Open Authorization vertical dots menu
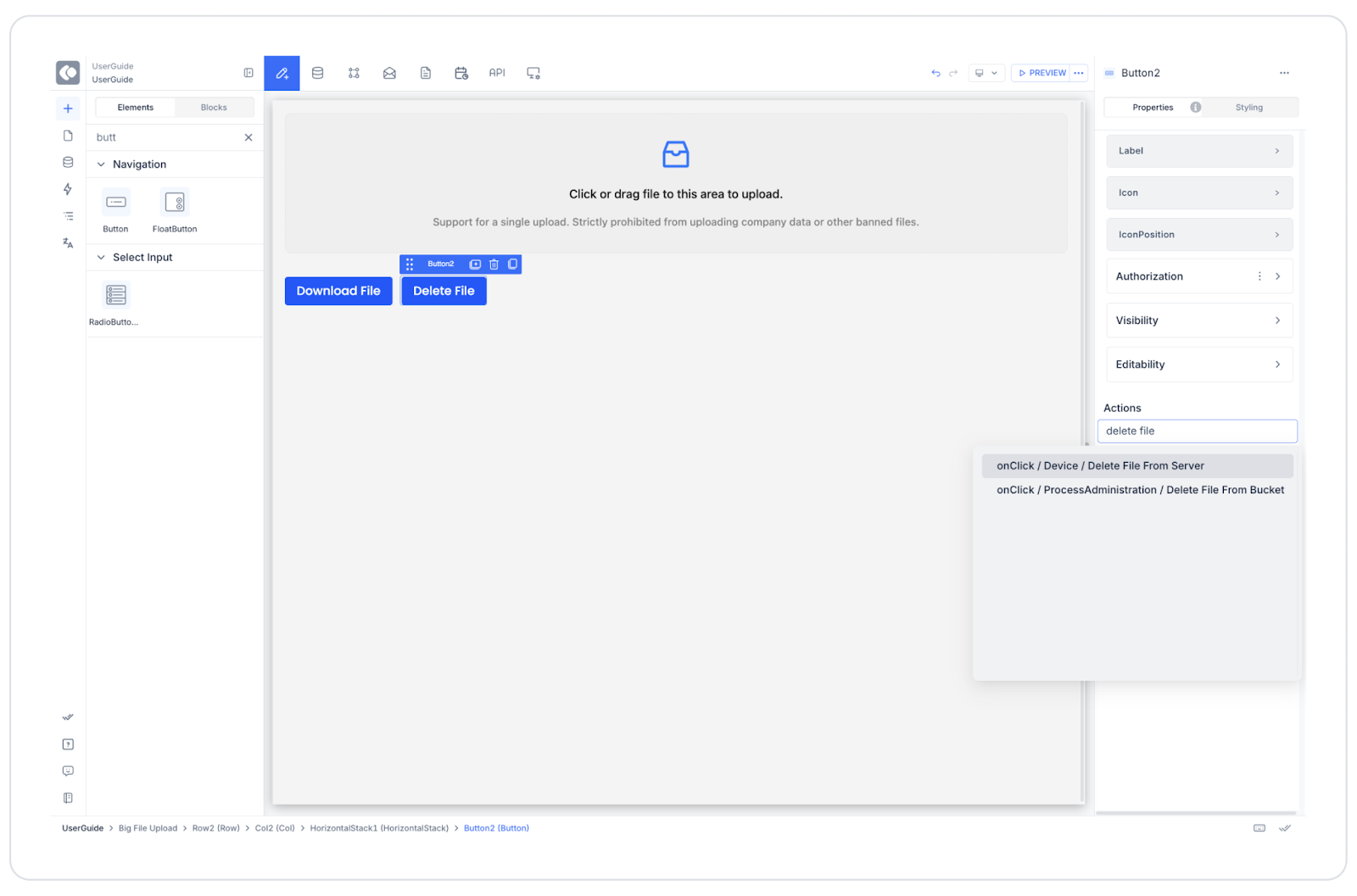The height and width of the screenshot is (896, 1357). 1259,276
